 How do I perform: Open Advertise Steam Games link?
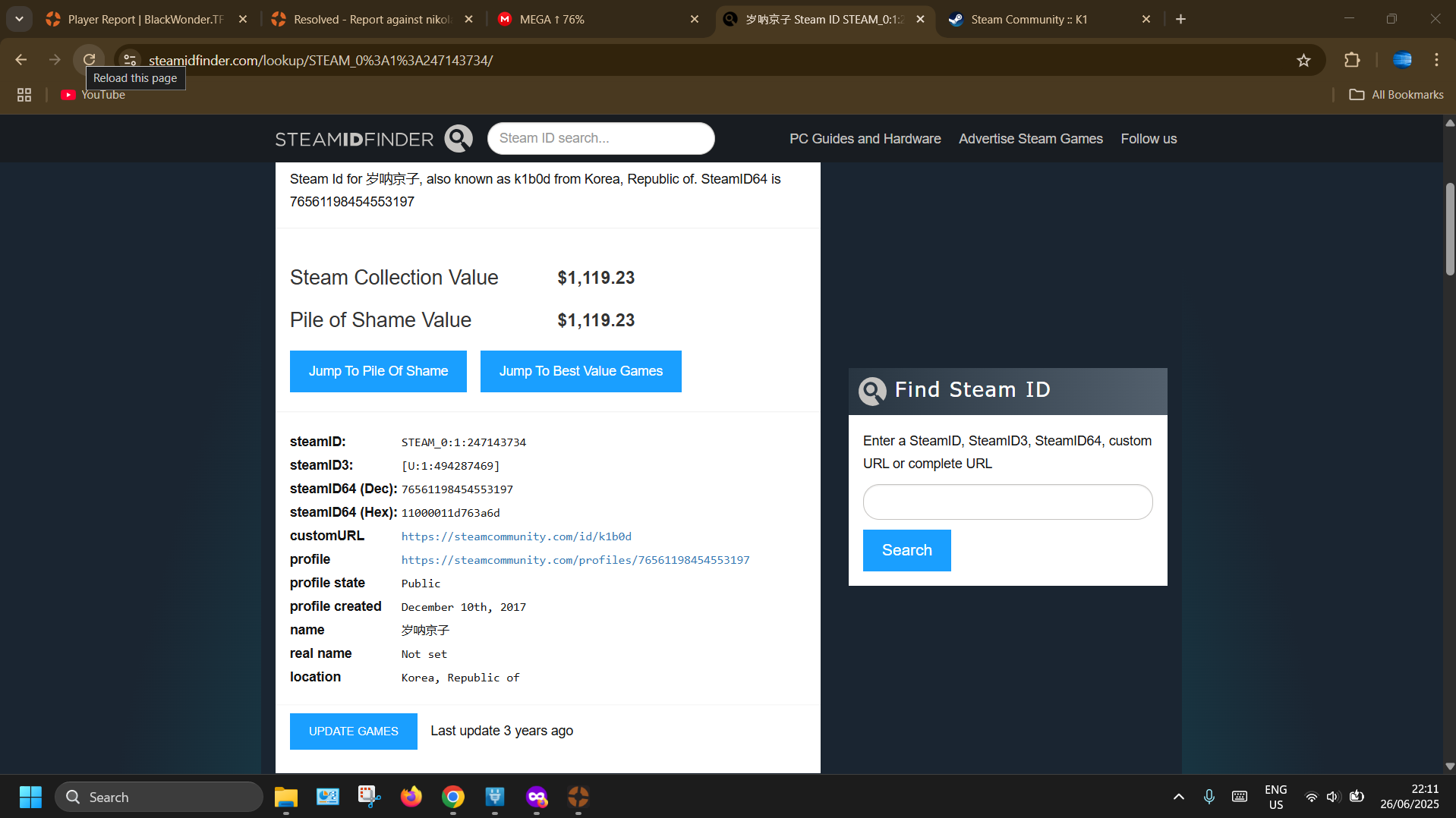coord(1030,139)
